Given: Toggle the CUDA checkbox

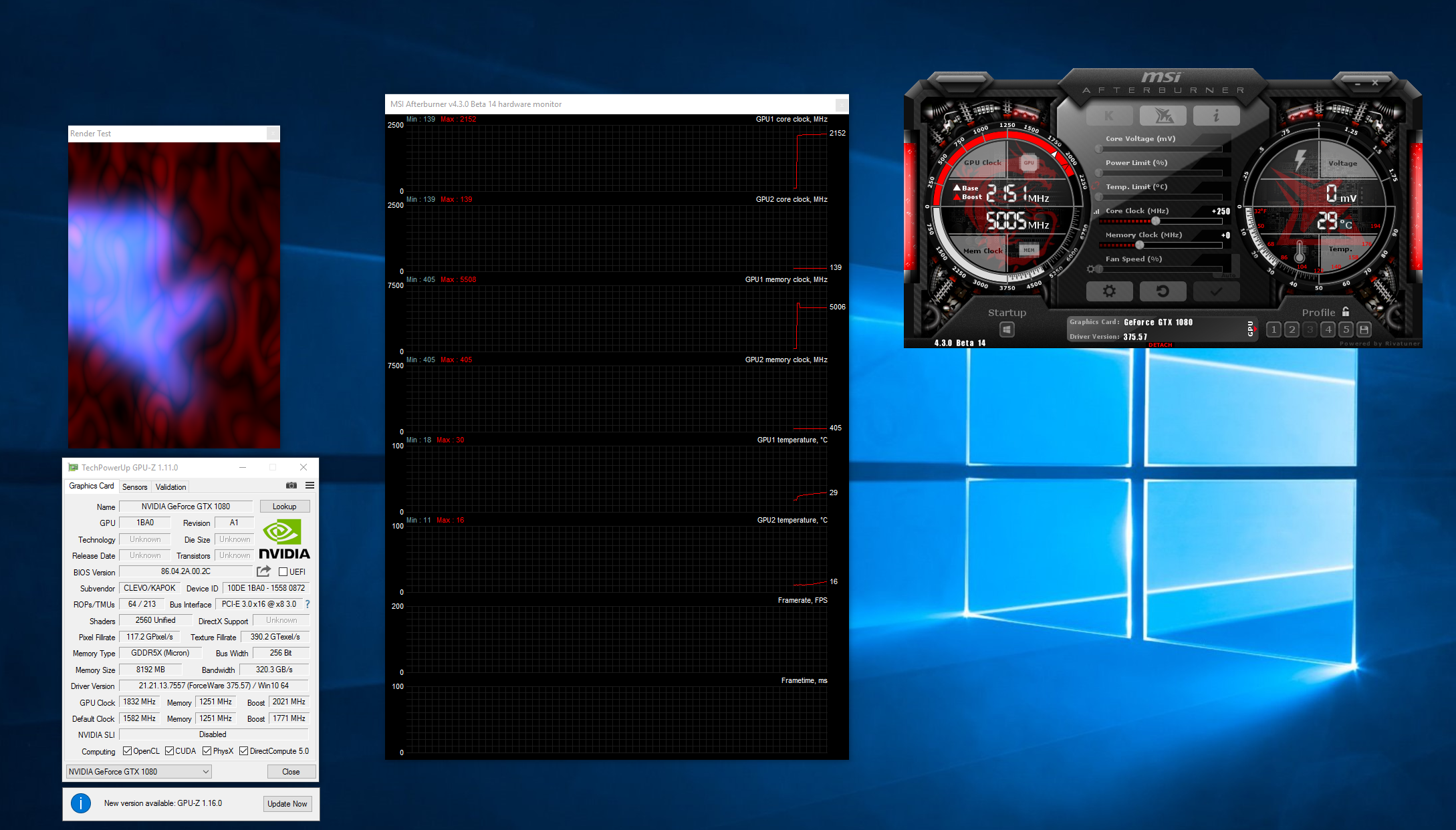Looking at the screenshot, I should pos(169,751).
